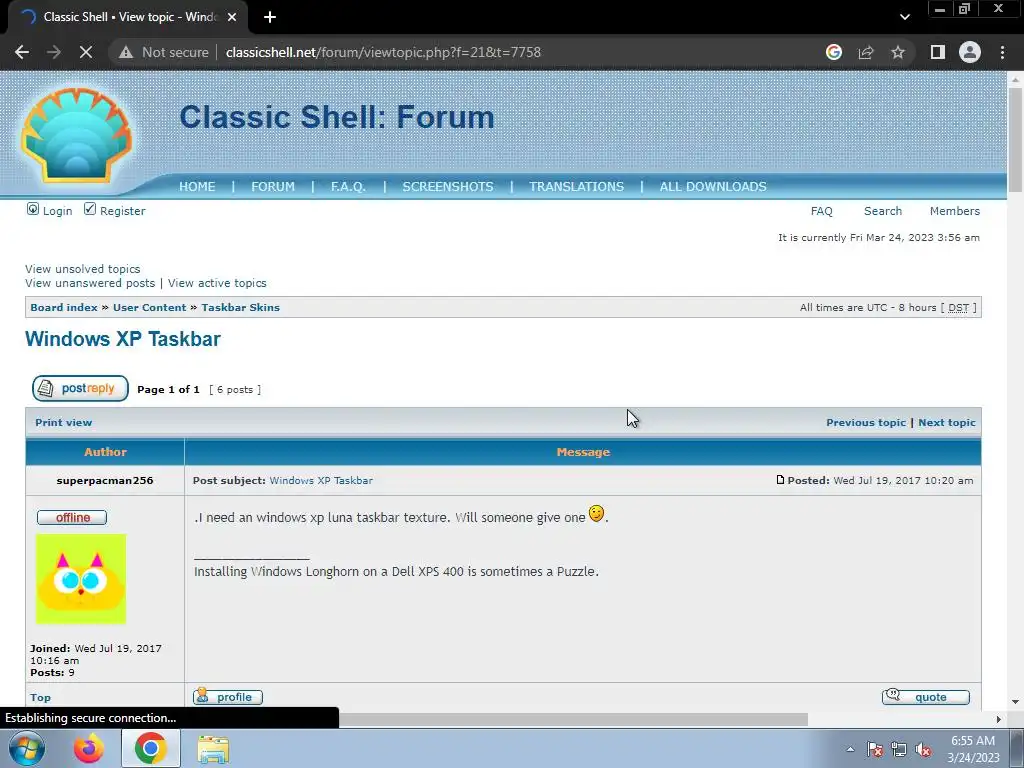Go to Next topic
This screenshot has height=768, width=1024.
(947, 423)
